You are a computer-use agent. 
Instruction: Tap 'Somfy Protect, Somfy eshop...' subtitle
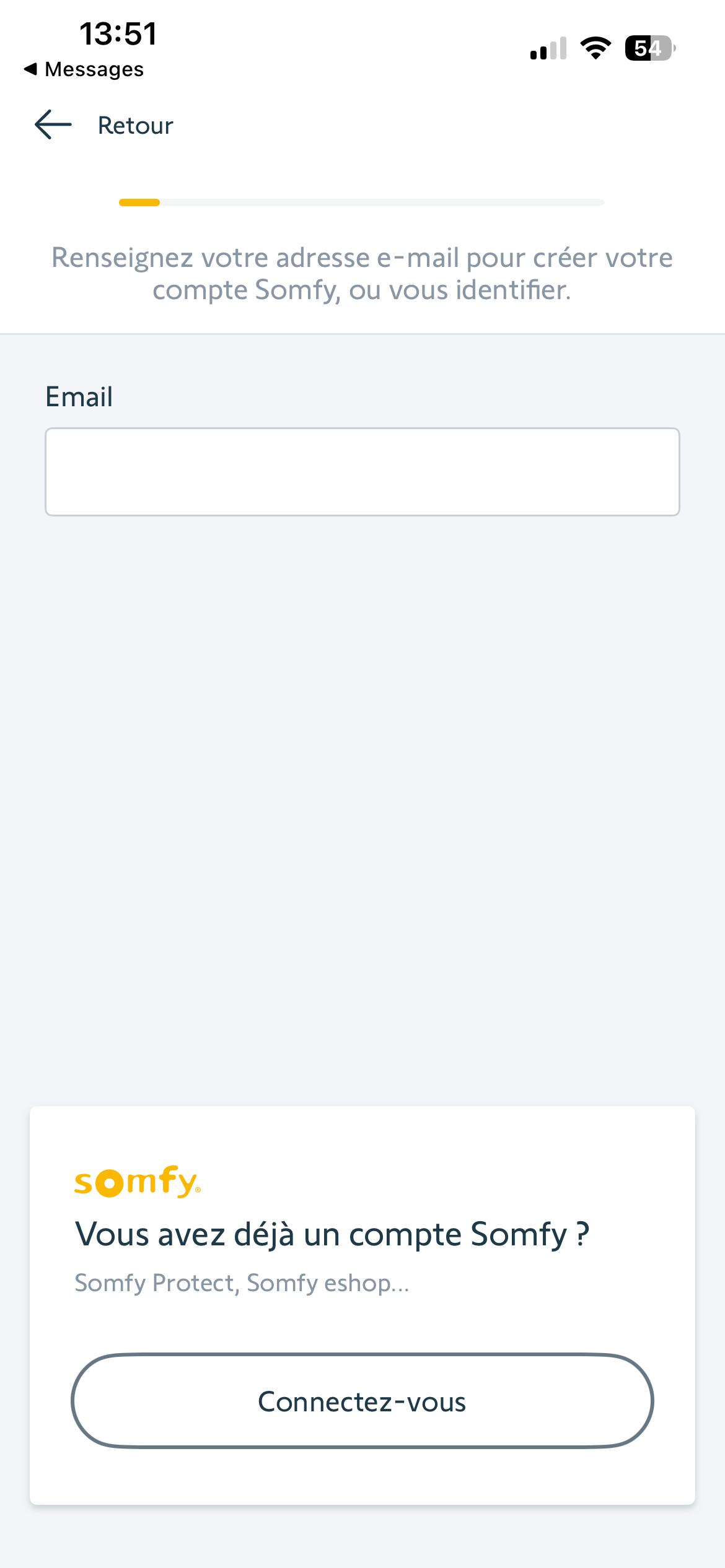[x=242, y=1283]
